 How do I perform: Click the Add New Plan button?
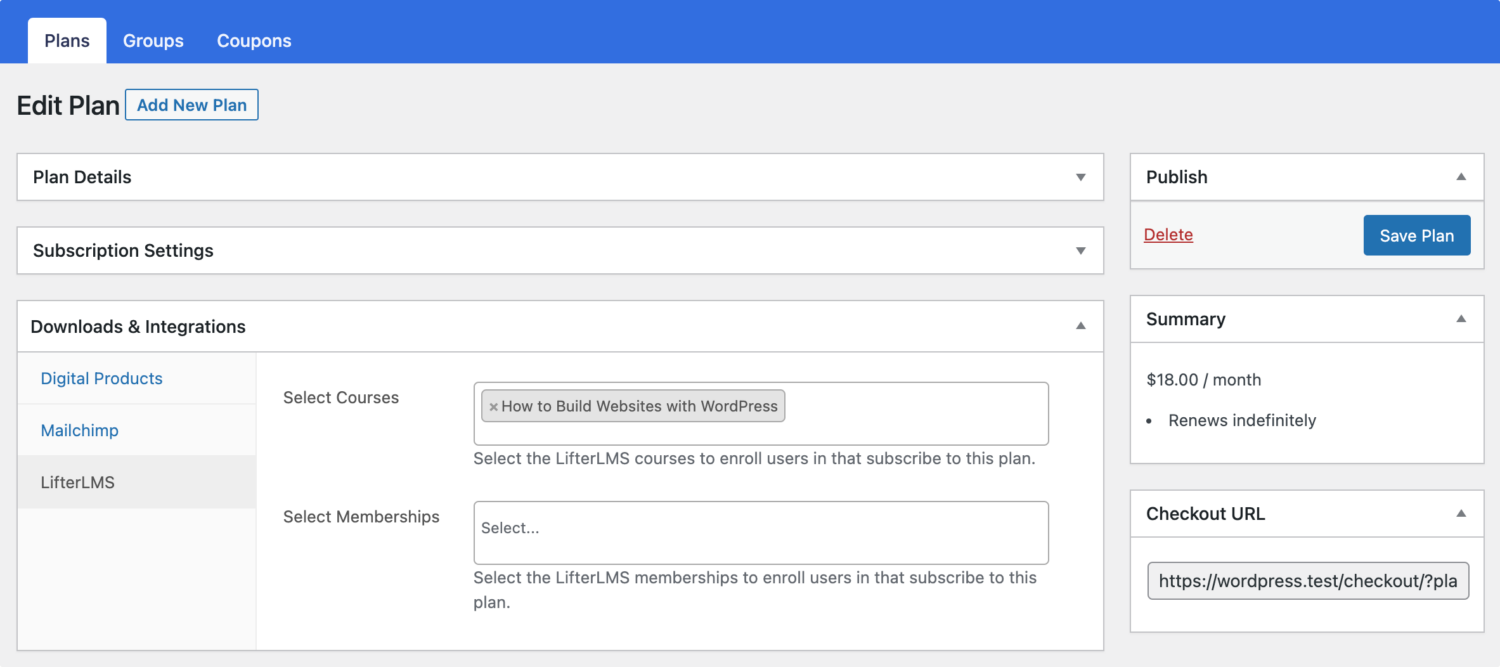click(192, 105)
